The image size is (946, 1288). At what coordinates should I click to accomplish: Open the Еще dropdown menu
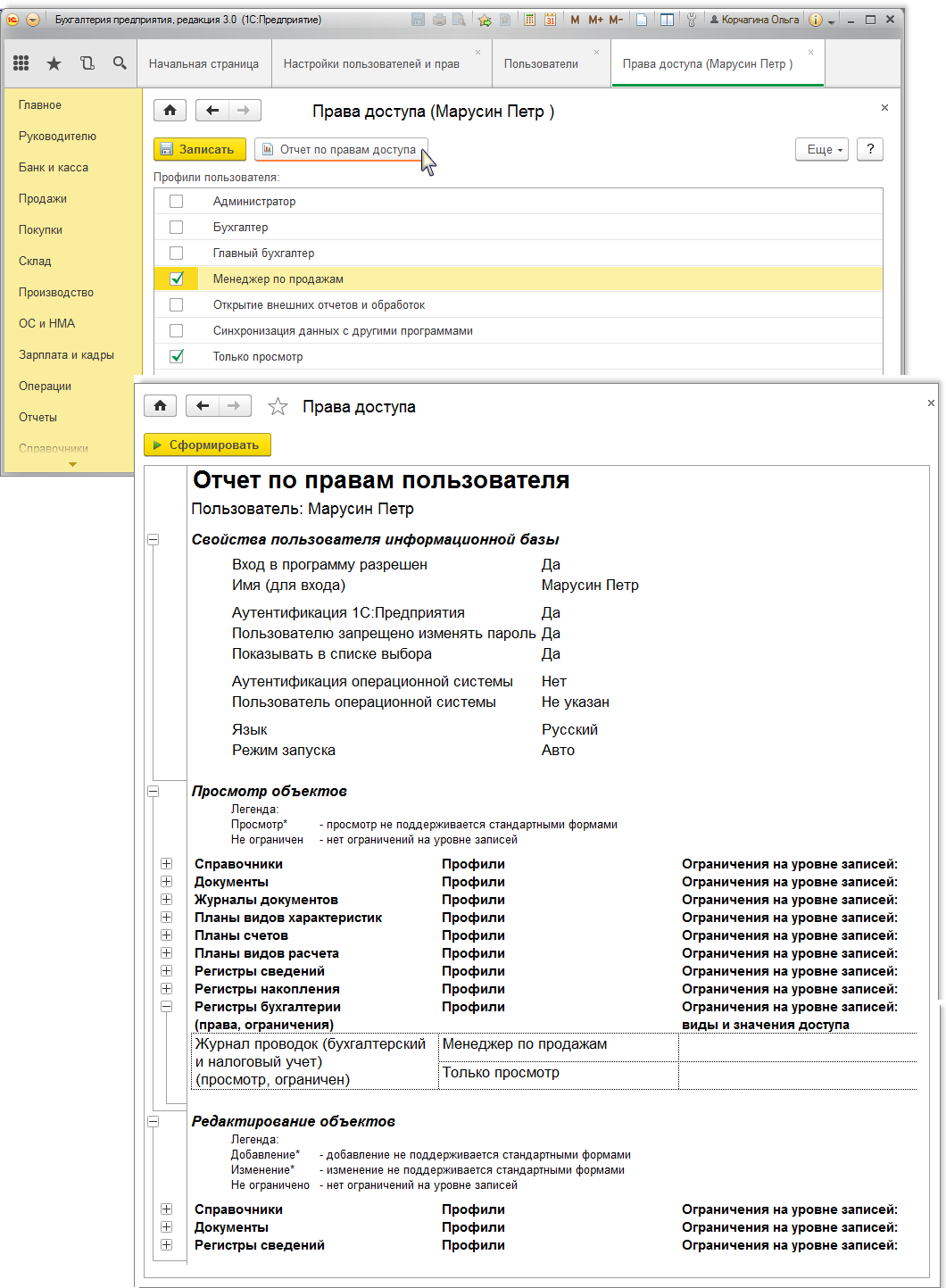point(821,150)
